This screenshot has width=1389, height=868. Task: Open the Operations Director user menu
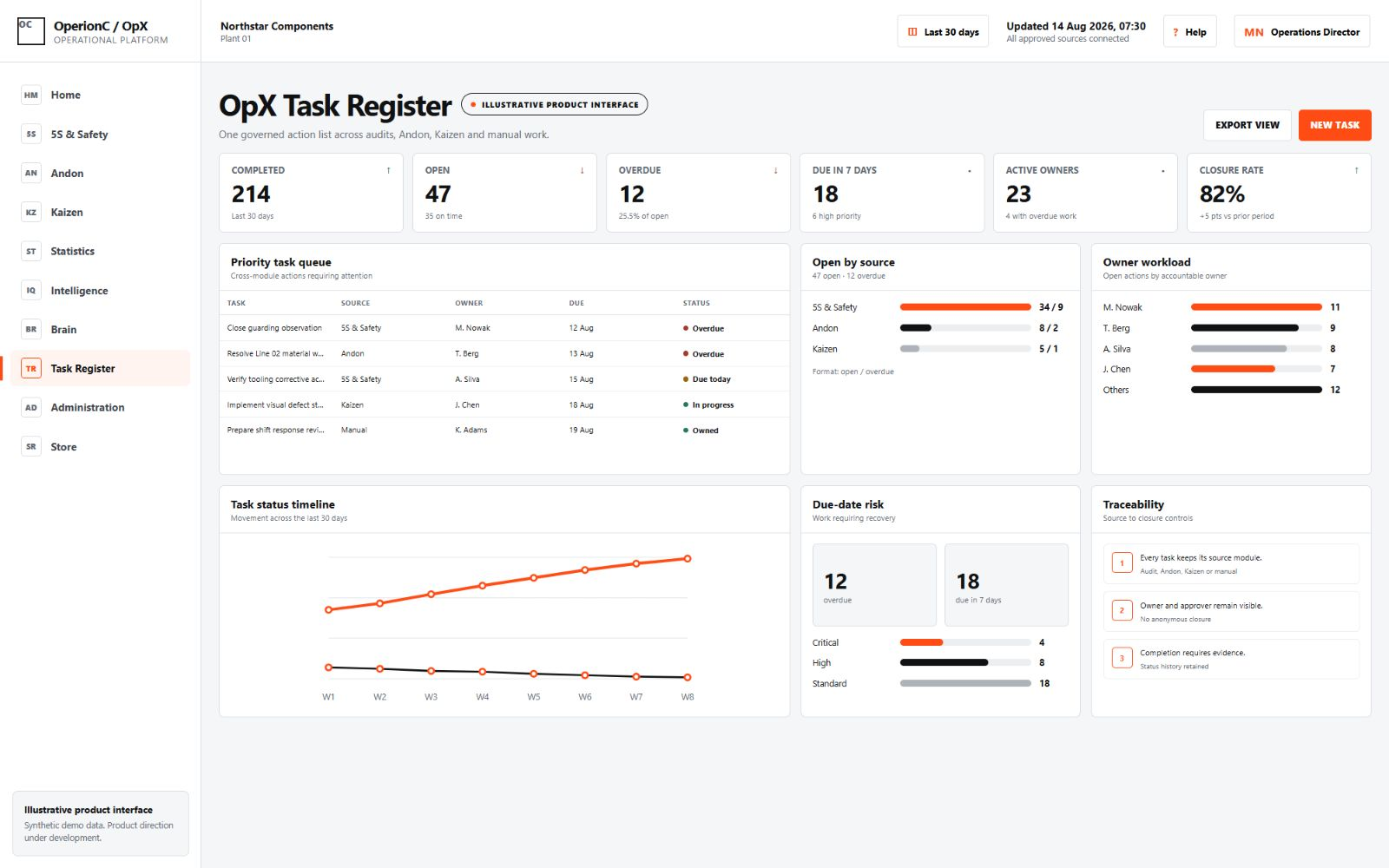pos(1301,32)
